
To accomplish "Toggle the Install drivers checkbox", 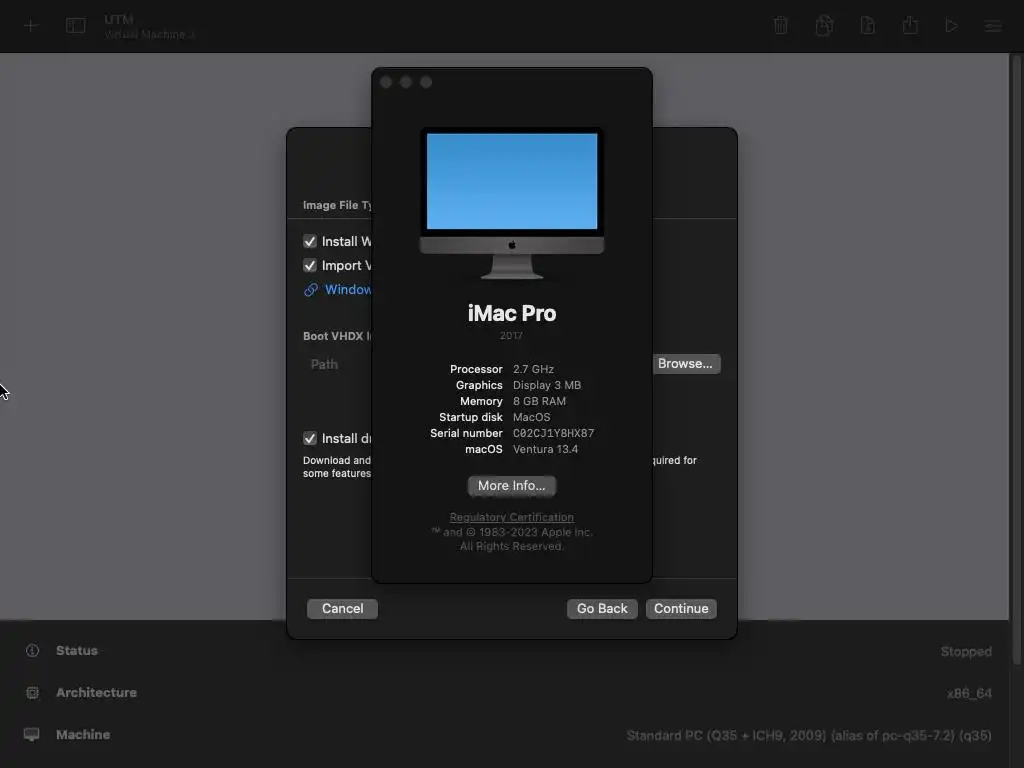I will pos(310,438).
